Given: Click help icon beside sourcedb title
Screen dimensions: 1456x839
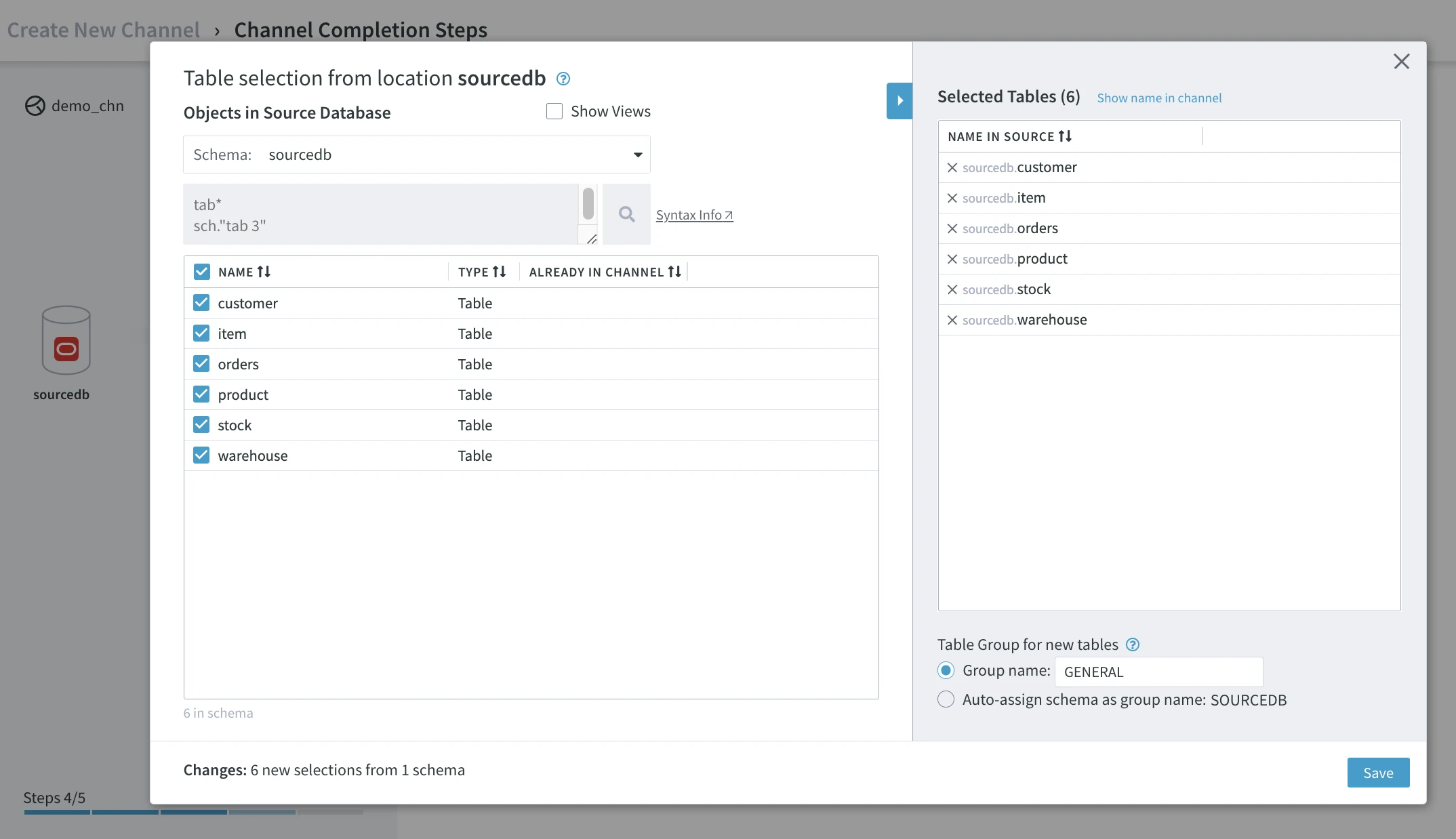Looking at the screenshot, I should pyautogui.click(x=563, y=79).
